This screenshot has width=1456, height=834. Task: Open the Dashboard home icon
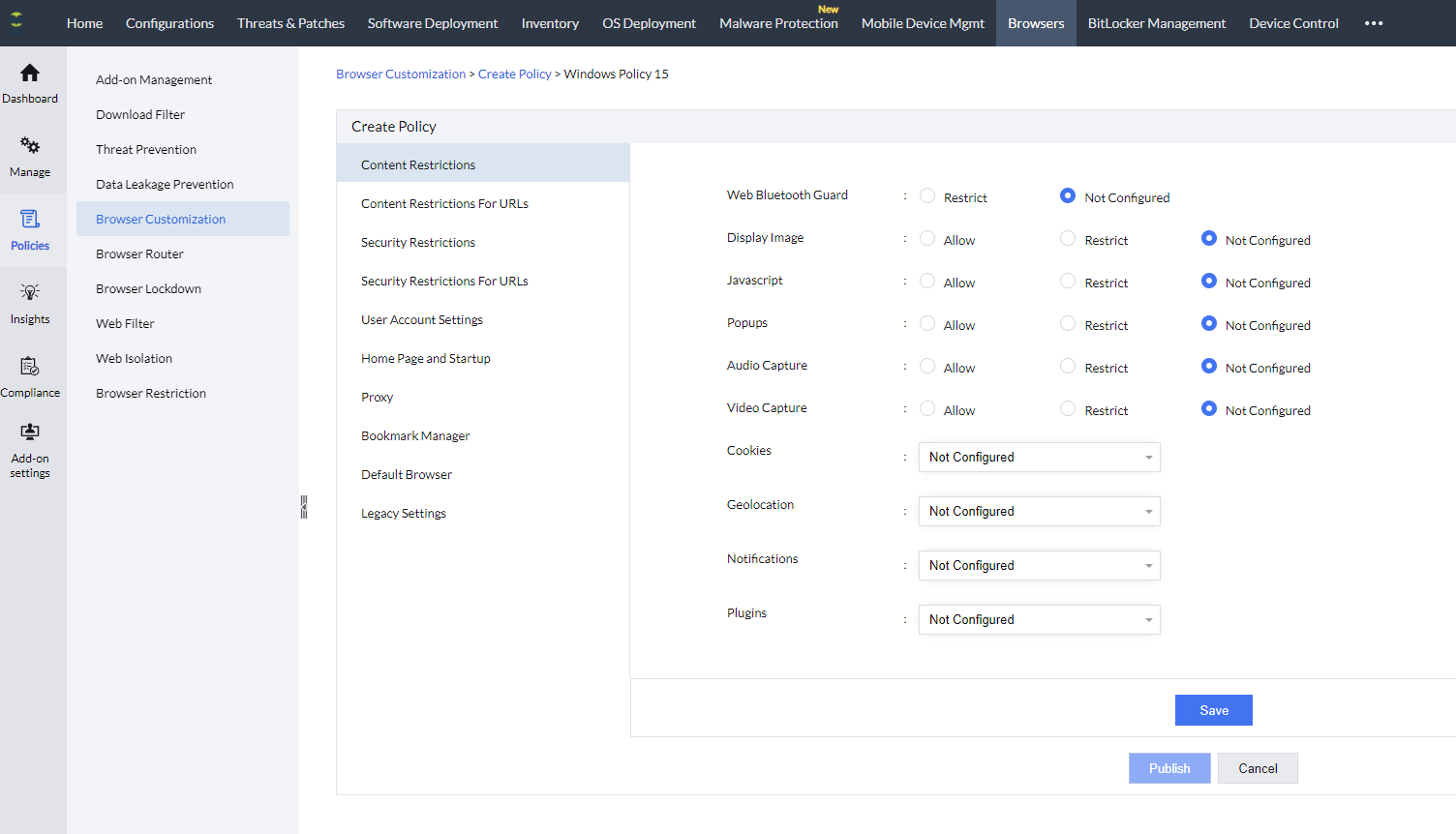(30, 74)
